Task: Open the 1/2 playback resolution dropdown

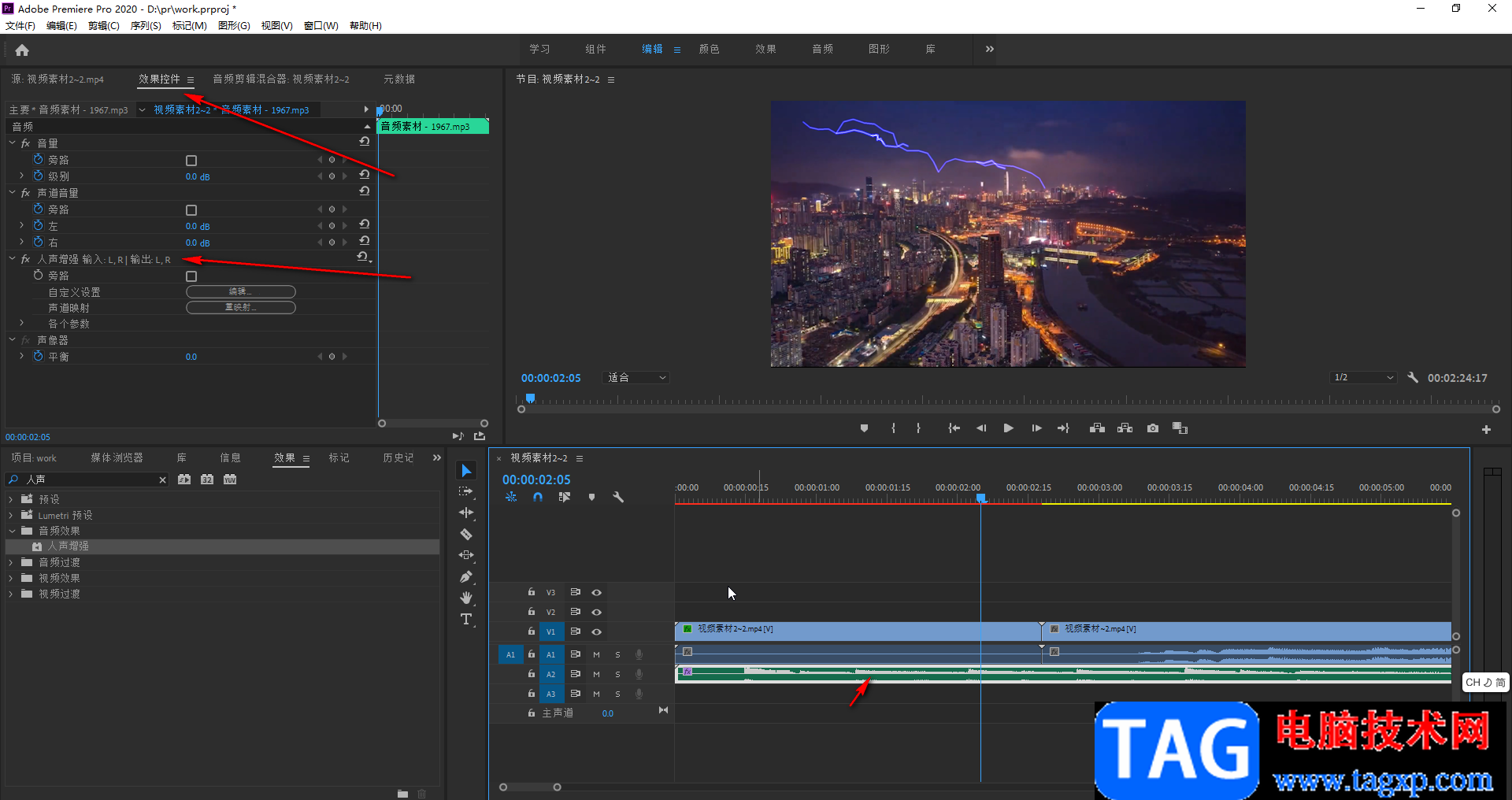Action: [x=1363, y=378]
